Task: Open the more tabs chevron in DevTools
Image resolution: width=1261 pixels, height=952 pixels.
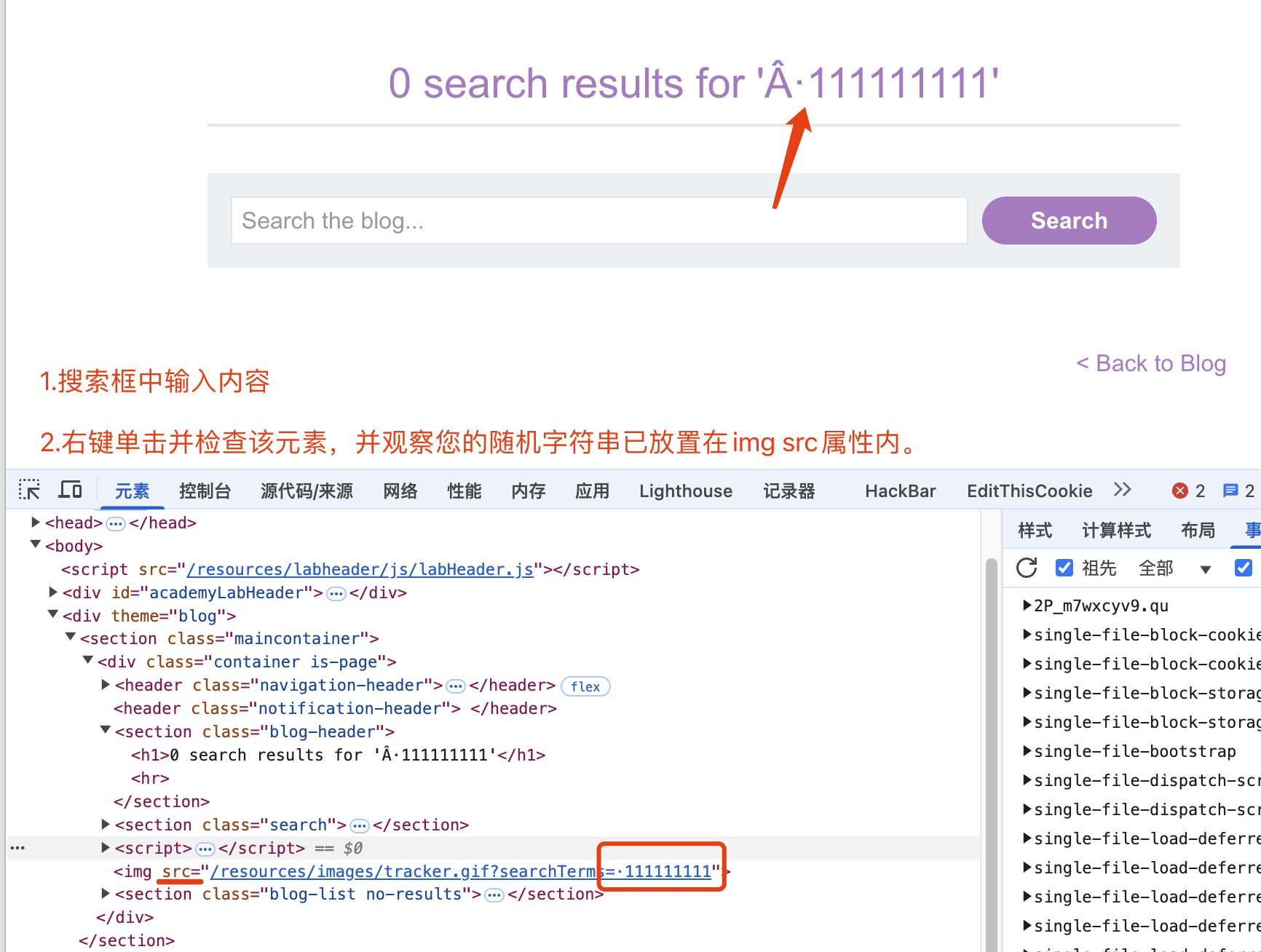Action: (x=1122, y=490)
